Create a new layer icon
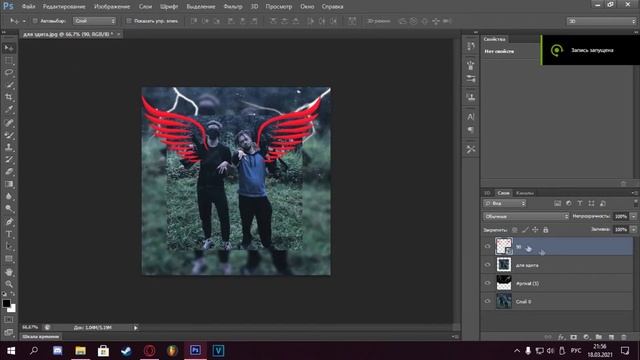 point(611,337)
